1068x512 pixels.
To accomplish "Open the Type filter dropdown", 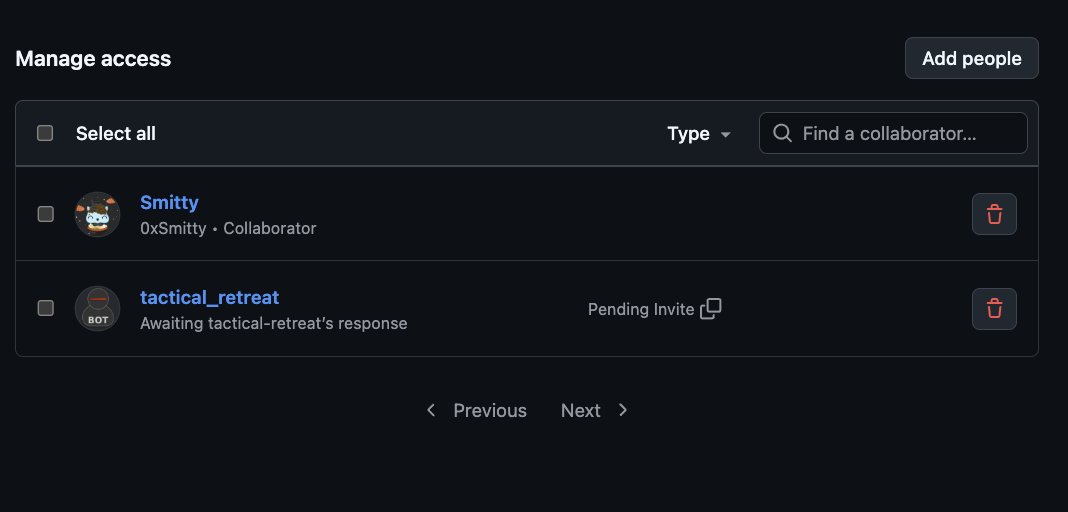I will (699, 133).
